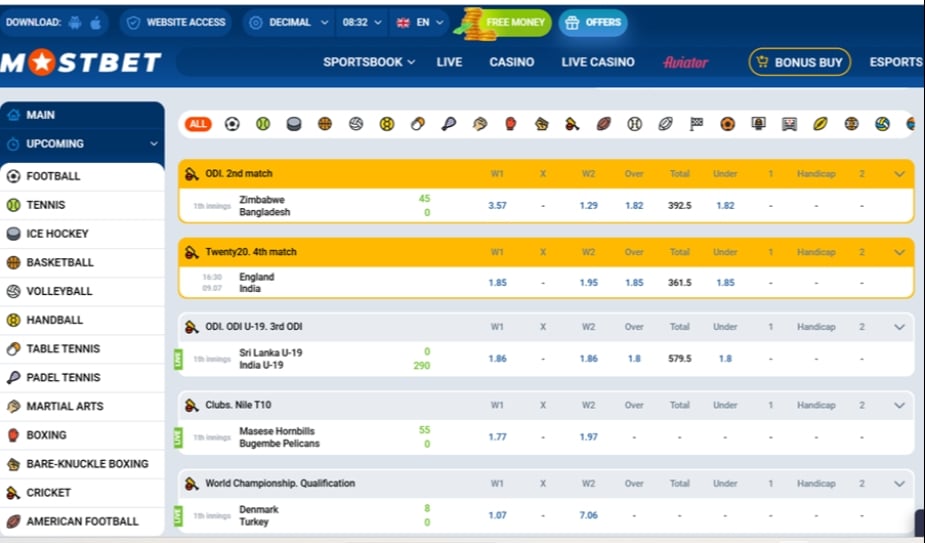This screenshot has height=543, width=925.
Task: Click the ice hockey puck filter icon
Action: click(x=294, y=124)
